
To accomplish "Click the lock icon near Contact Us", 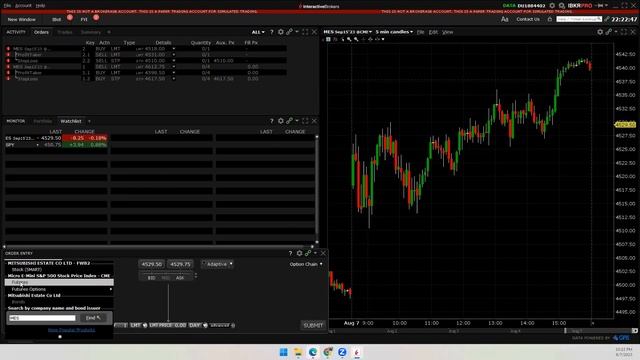I will (x=549, y=19).
